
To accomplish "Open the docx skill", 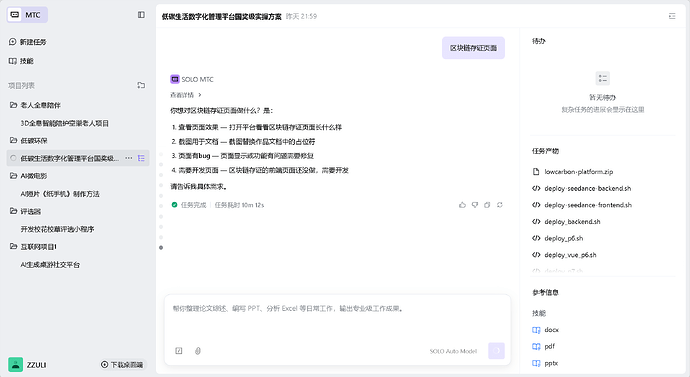I will tap(546, 330).
